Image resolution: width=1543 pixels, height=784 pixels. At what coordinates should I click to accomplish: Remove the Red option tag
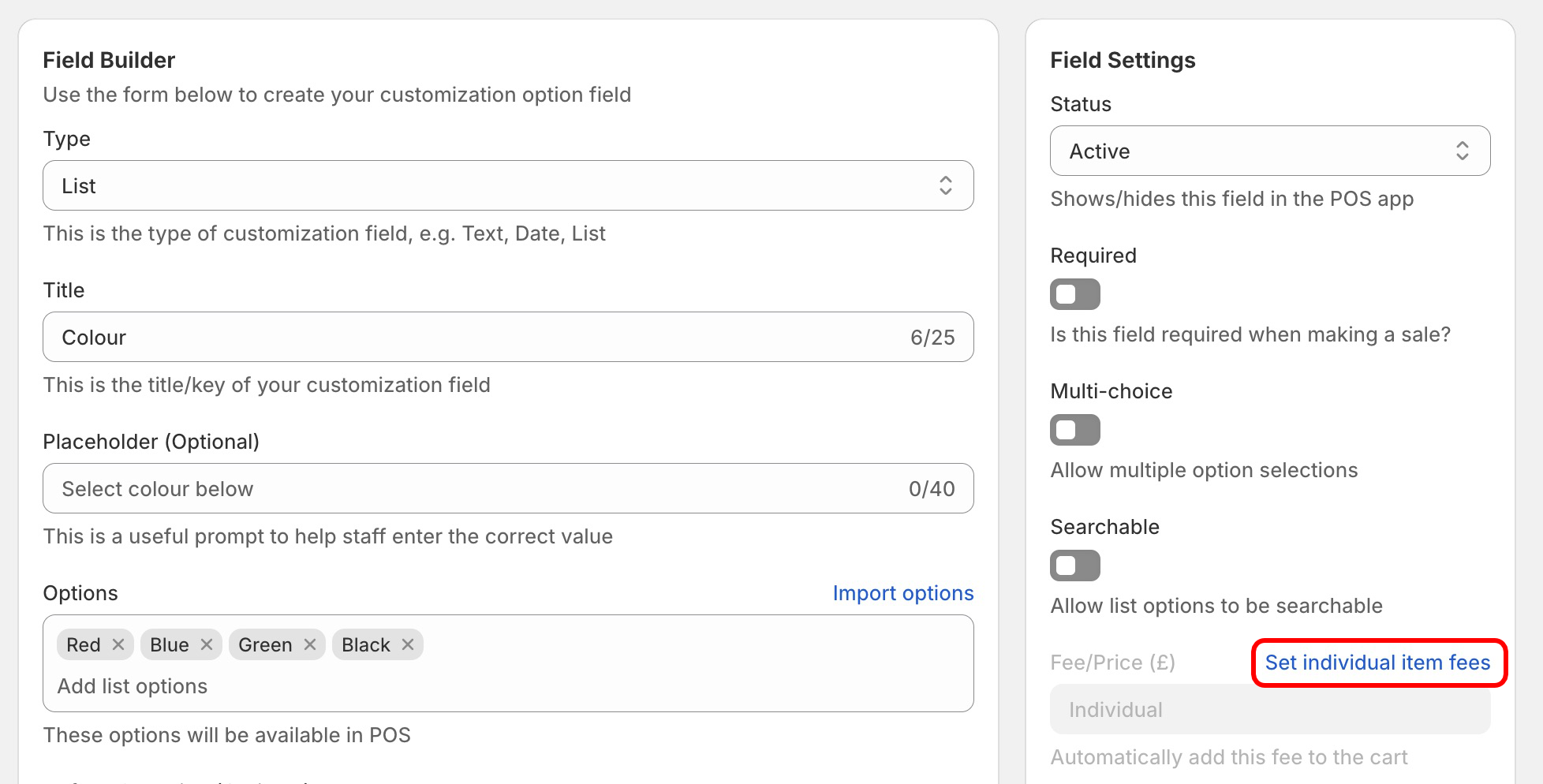click(118, 644)
